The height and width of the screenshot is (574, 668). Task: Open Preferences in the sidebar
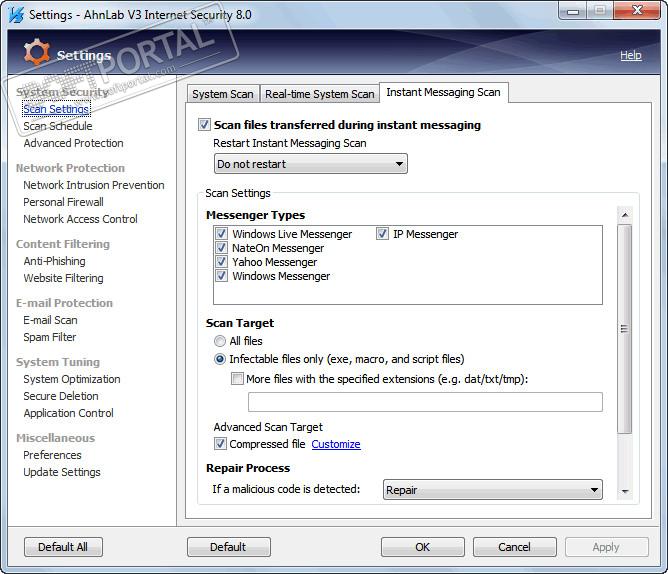[52, 455]
